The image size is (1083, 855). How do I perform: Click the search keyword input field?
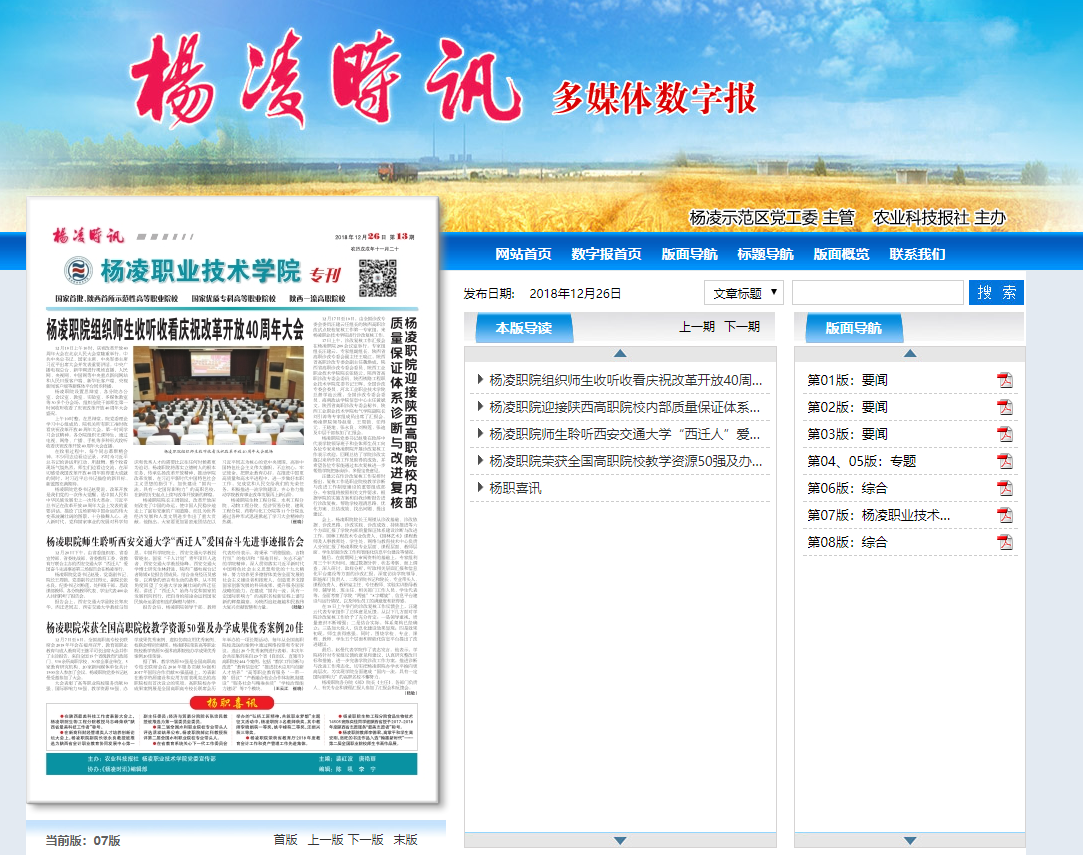(x=877, y=293)
